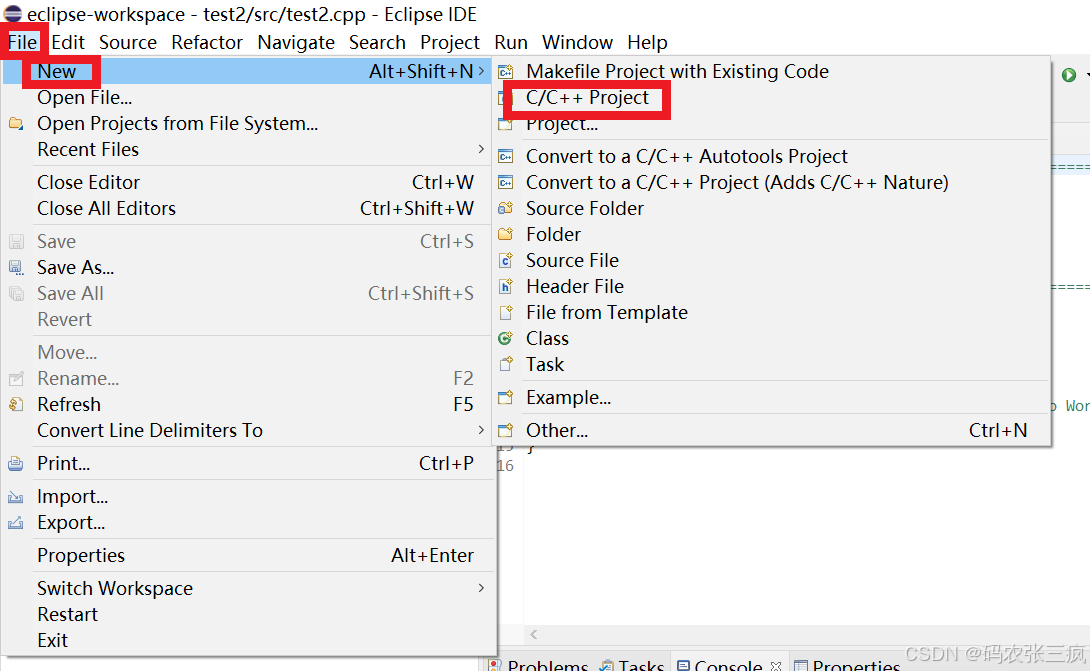
Task: Expand the Recent Files submenu arrow
Action: coord(481,149)
